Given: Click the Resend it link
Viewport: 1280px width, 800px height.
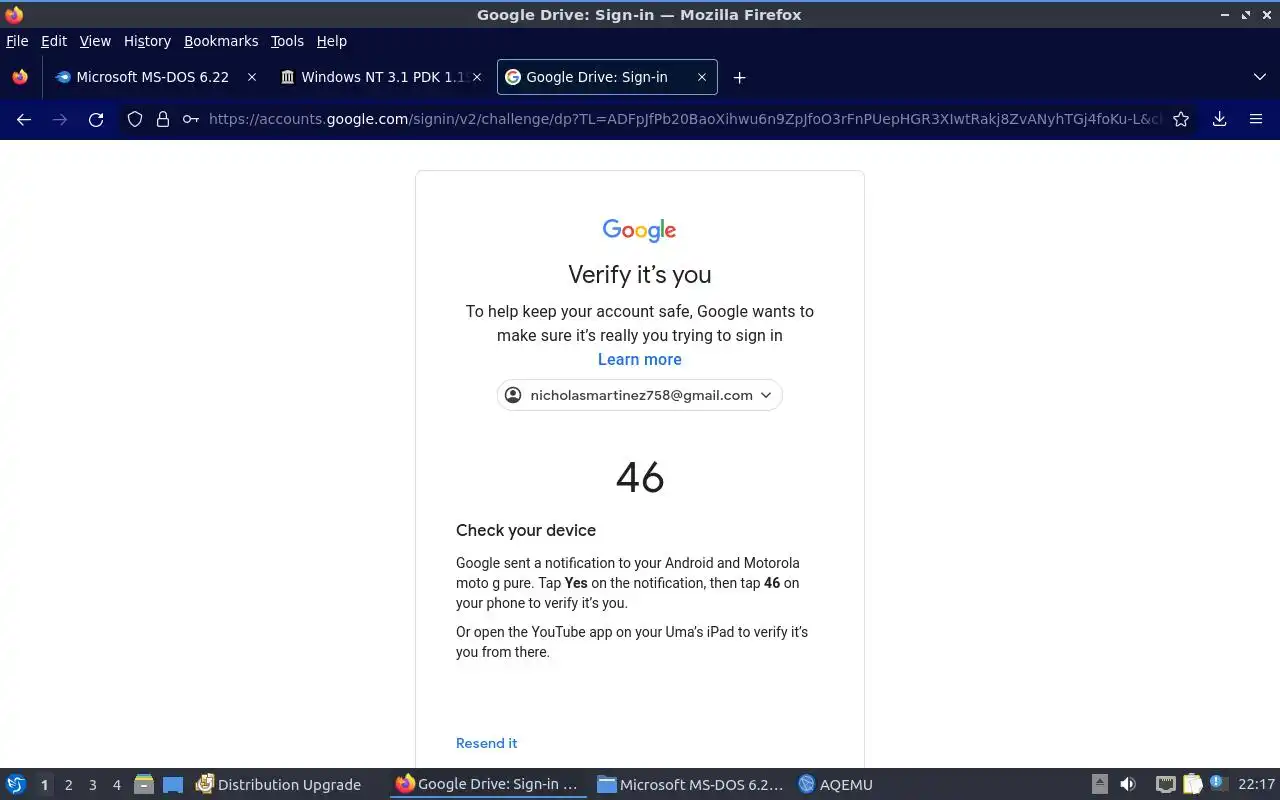Looking at the screenshot, I should [x=486, y=743].
